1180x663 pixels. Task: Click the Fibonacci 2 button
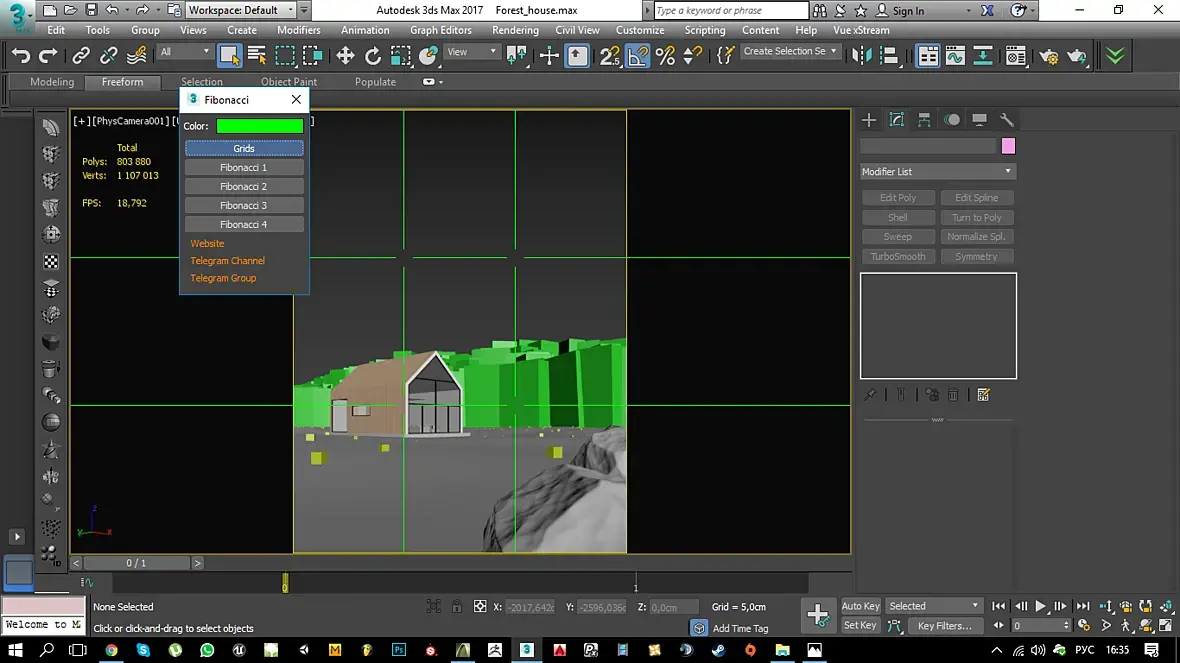[244, 187]
